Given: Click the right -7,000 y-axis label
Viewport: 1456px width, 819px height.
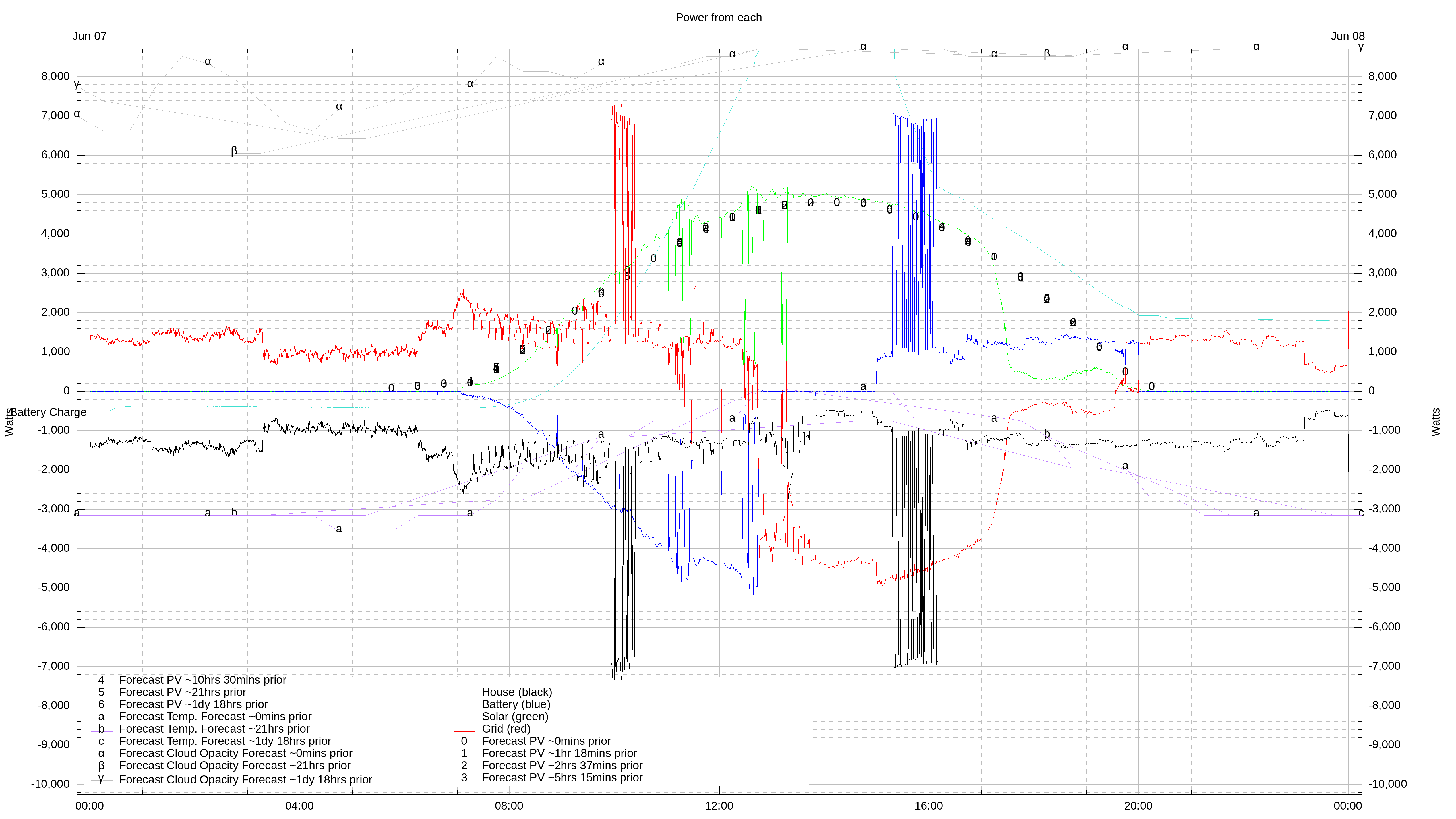Looking at the screenshot, I should [1384, 666].
